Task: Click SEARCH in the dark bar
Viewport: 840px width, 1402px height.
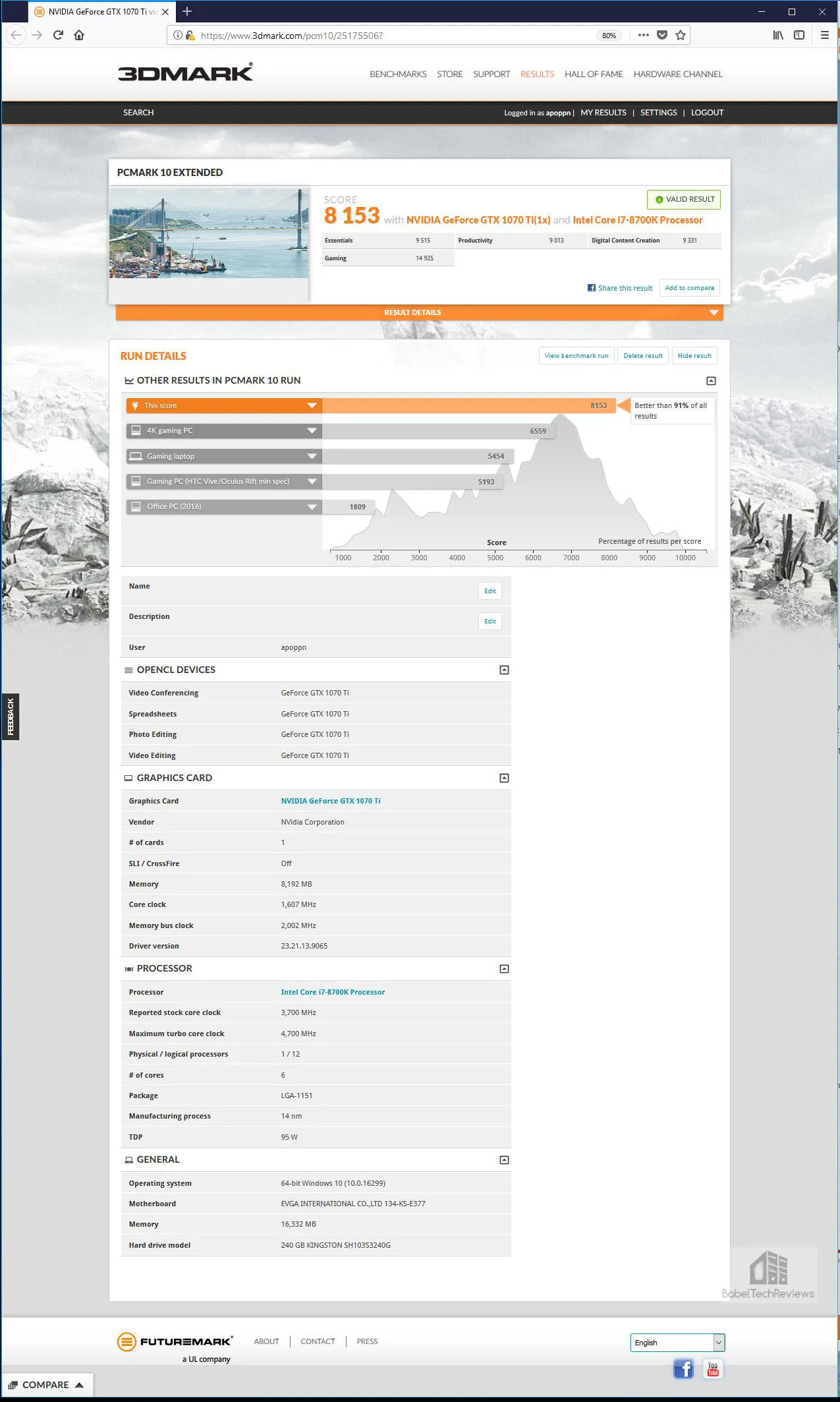Action: (138, 113)
